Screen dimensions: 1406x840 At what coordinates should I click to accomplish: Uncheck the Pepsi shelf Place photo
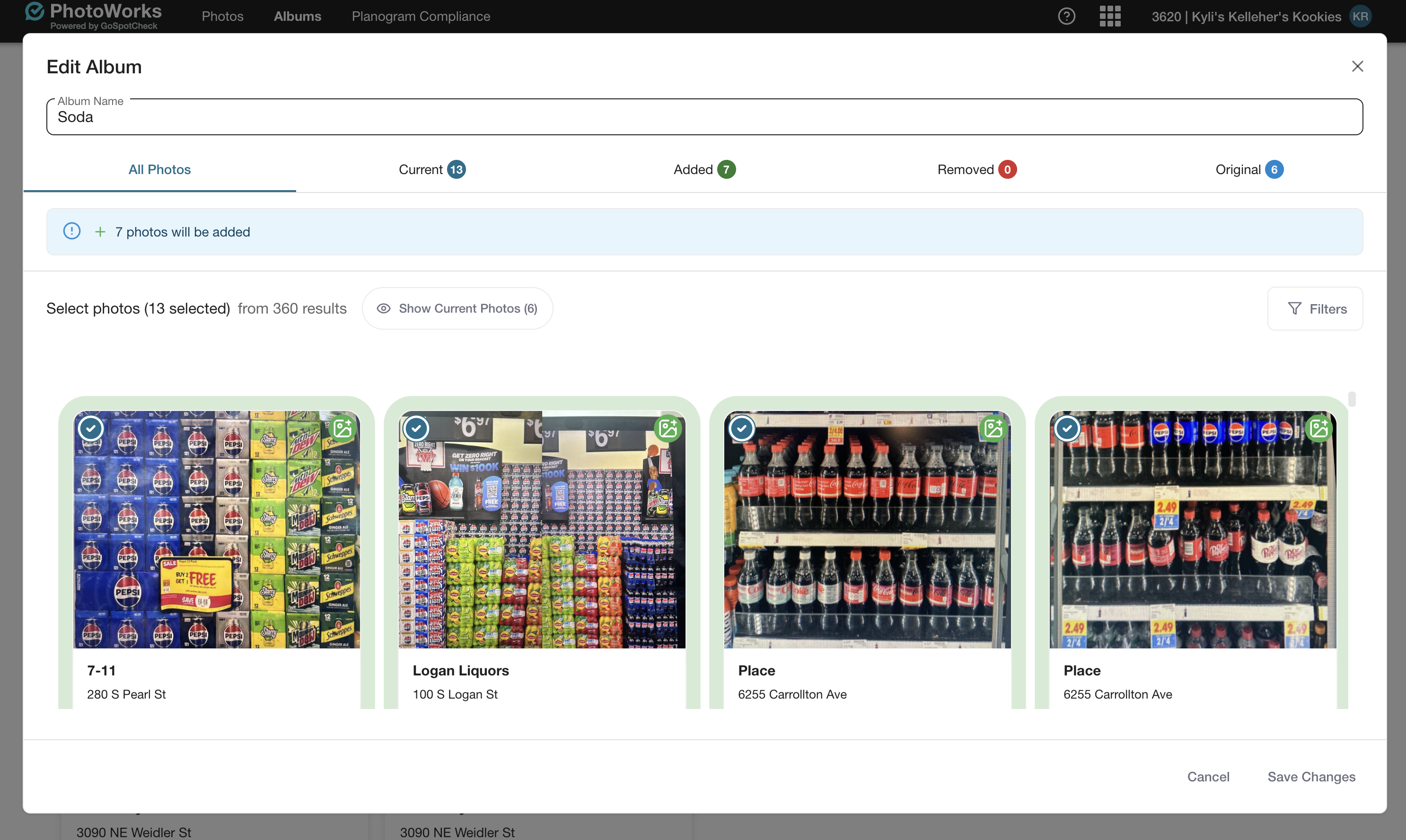point(1068,429)
